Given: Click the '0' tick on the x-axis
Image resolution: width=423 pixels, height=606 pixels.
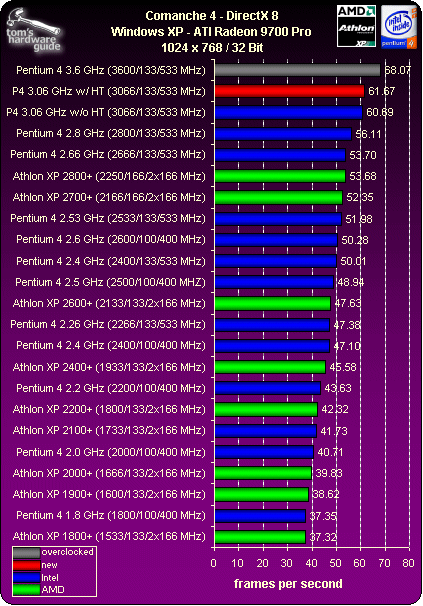Looking at the screenshot, I should 213,563.
